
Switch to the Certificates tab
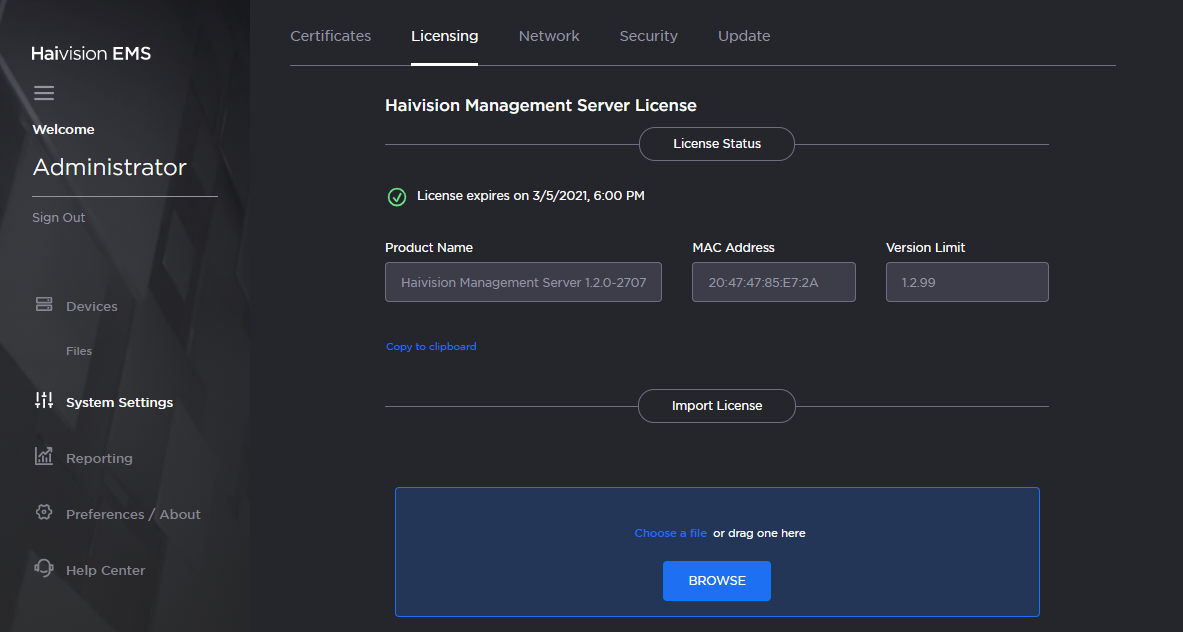click(x=330, y=35)
